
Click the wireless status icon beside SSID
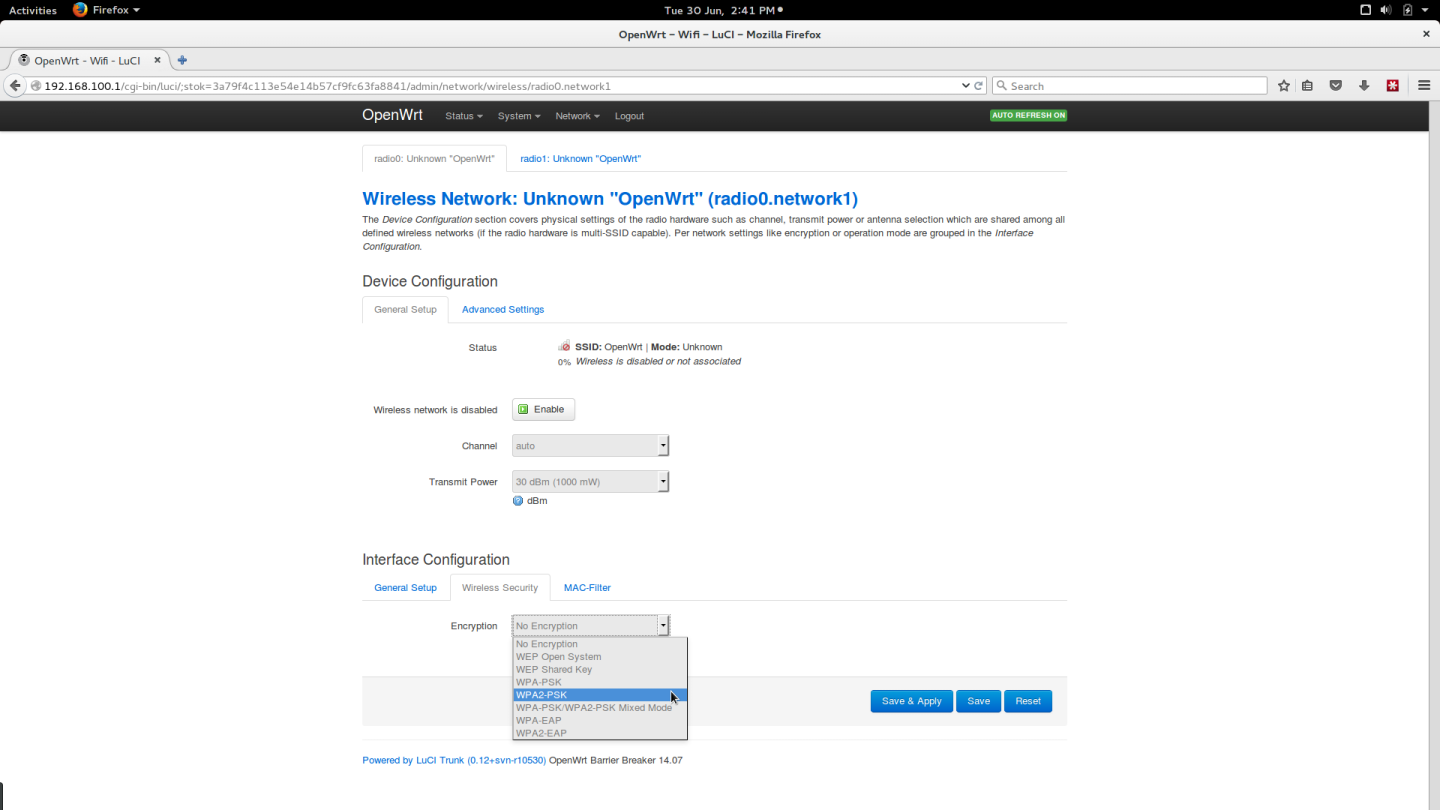[564, 346]
